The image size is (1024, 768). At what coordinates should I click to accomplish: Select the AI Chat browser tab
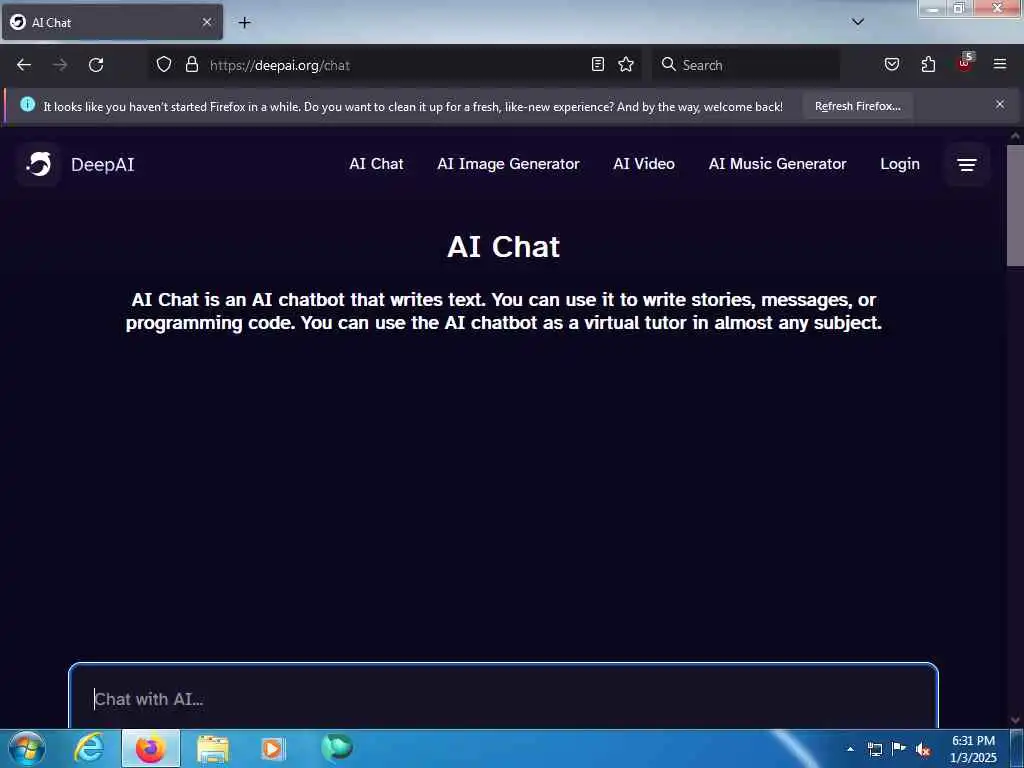(112, 22)
